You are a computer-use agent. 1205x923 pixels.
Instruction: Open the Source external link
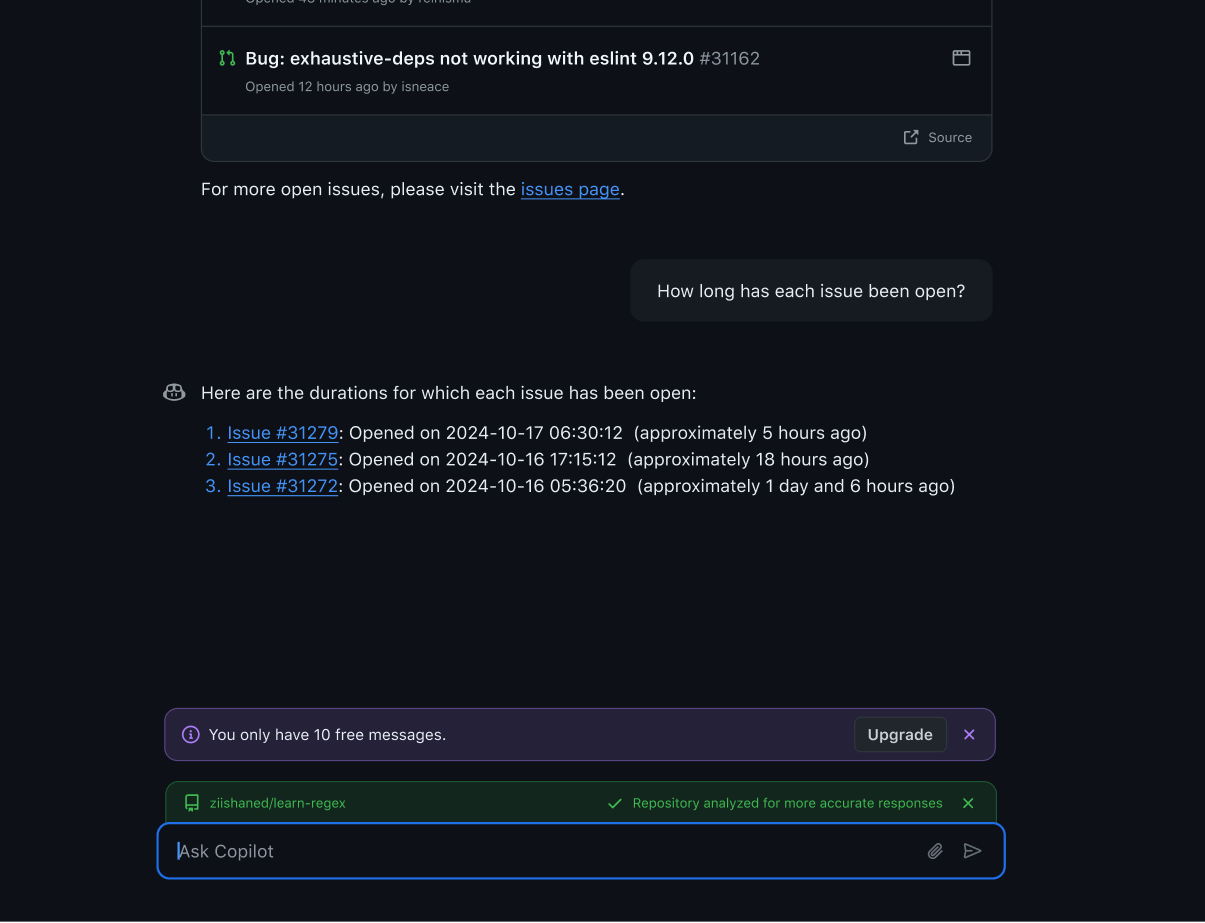(938, 138)
